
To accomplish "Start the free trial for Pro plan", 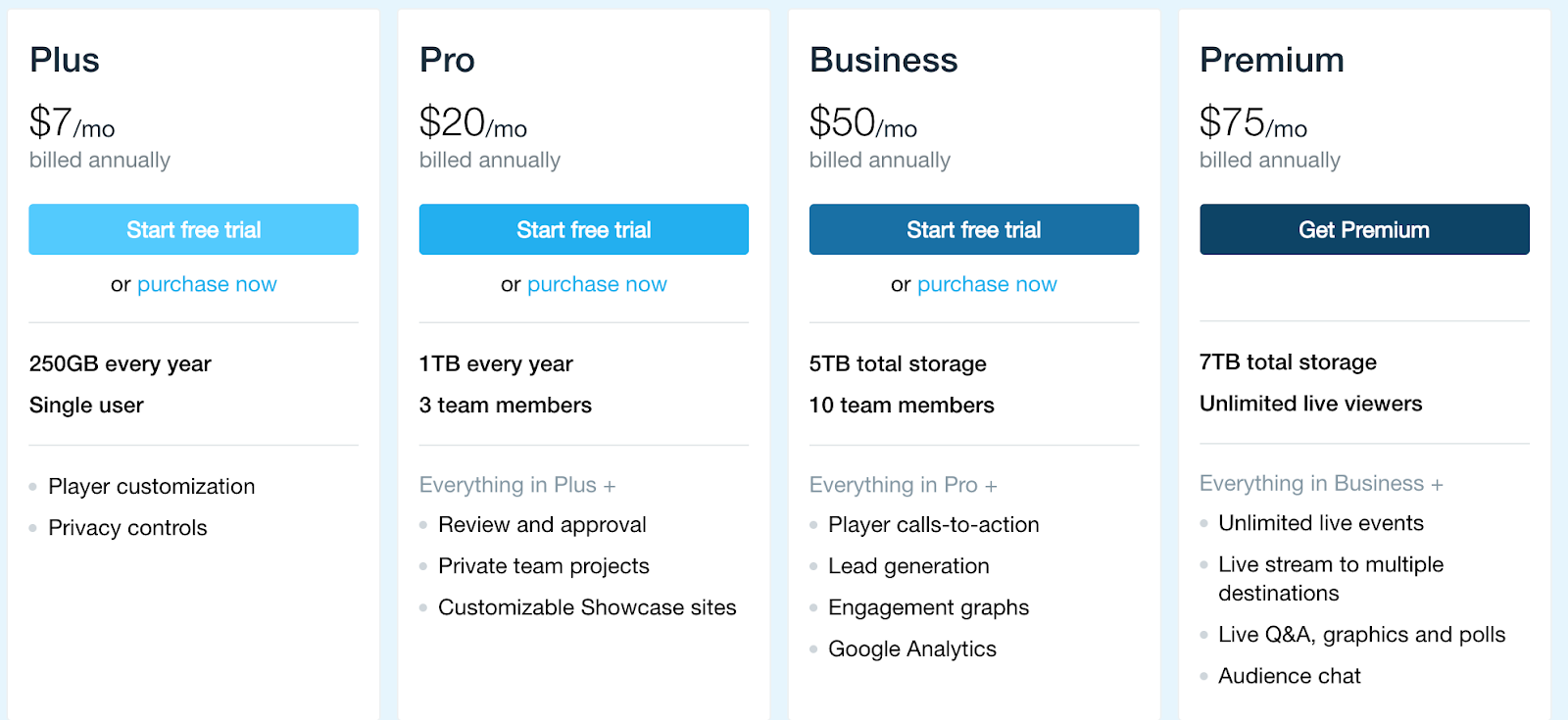I will (583, 229).
